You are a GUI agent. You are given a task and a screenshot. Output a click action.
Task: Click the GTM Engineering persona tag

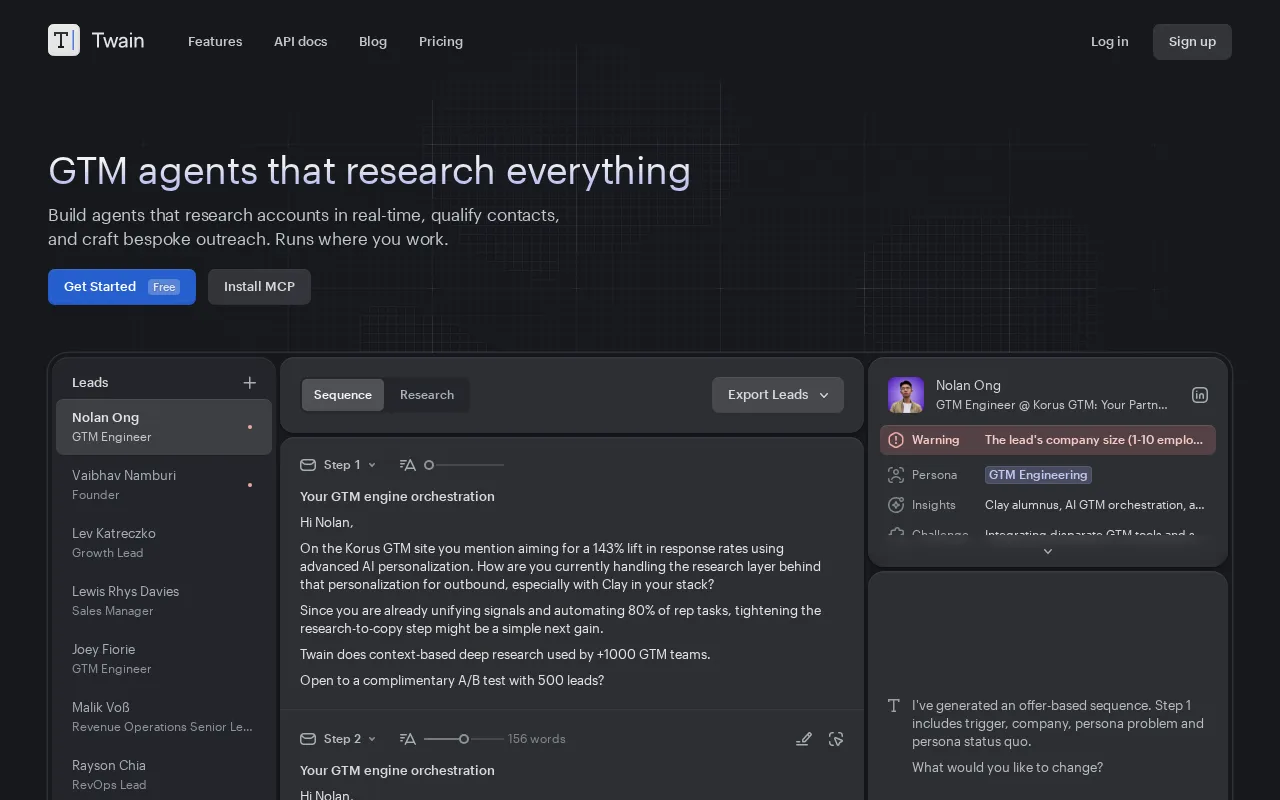tap(1038, 475)
